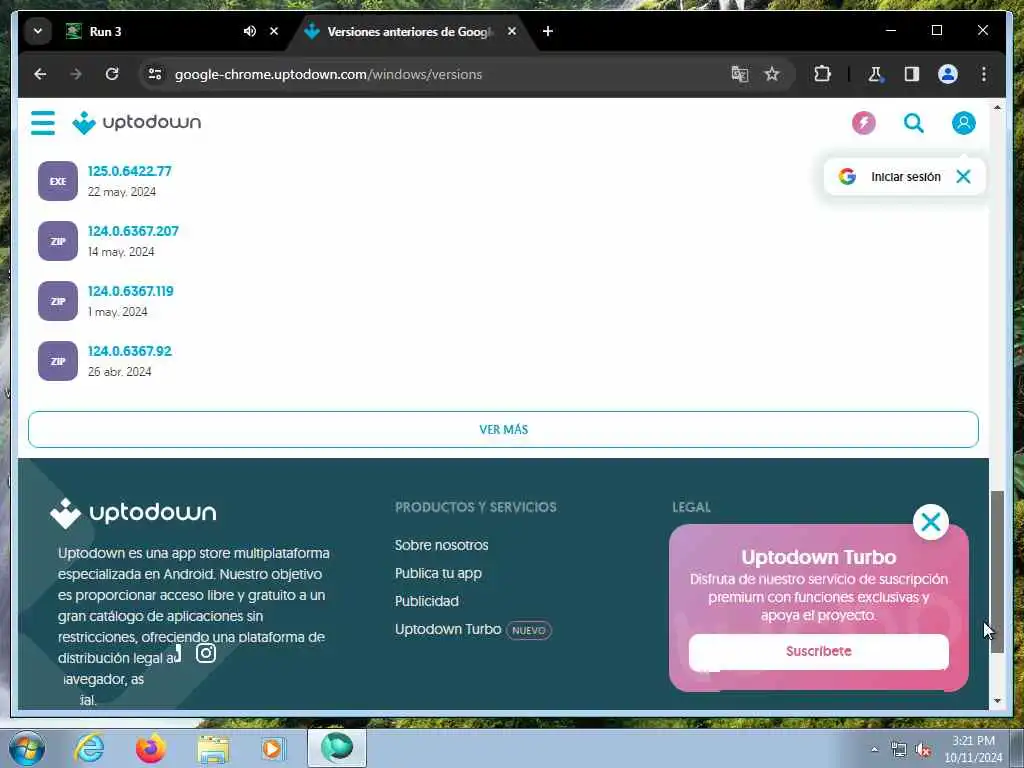Viewport: 1024px width, 768px height.
Task: Toggle the Chrome side panel
Action: pos(912,74)
